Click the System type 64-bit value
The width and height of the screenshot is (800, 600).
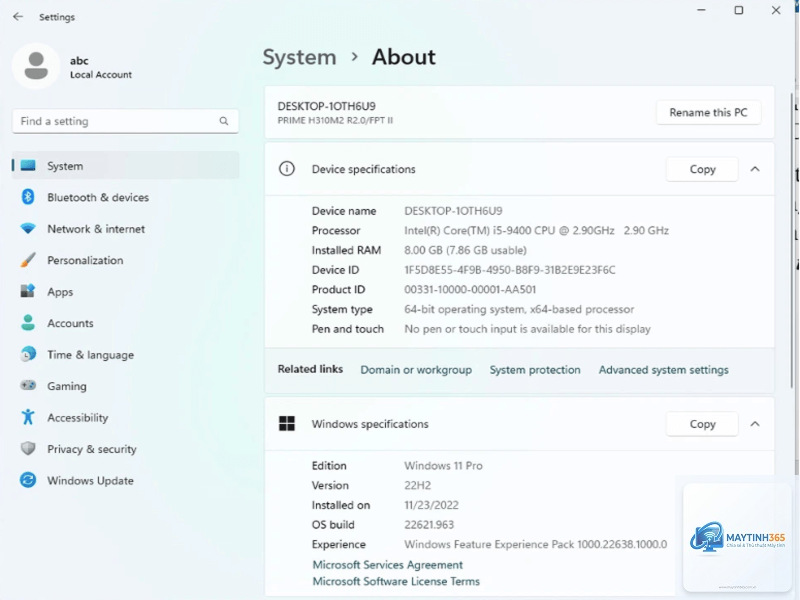[x=519, y=309]
